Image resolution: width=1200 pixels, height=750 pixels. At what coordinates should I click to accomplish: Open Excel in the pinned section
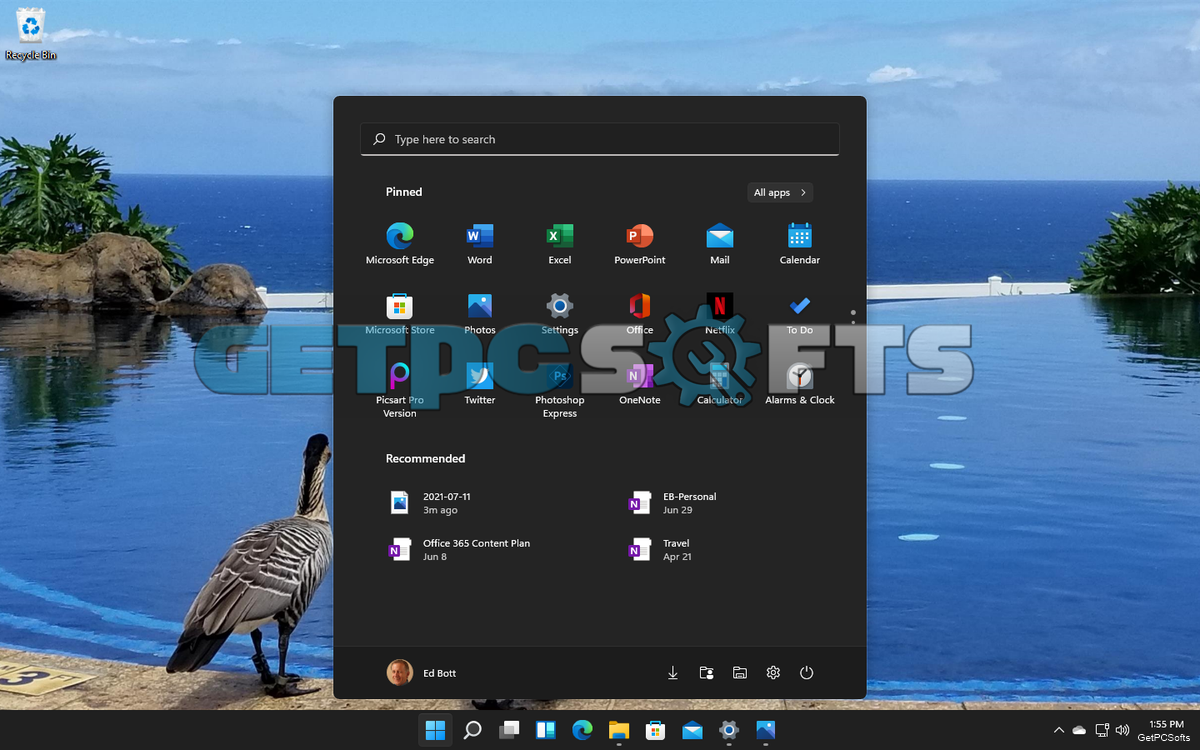click(560, 244)
